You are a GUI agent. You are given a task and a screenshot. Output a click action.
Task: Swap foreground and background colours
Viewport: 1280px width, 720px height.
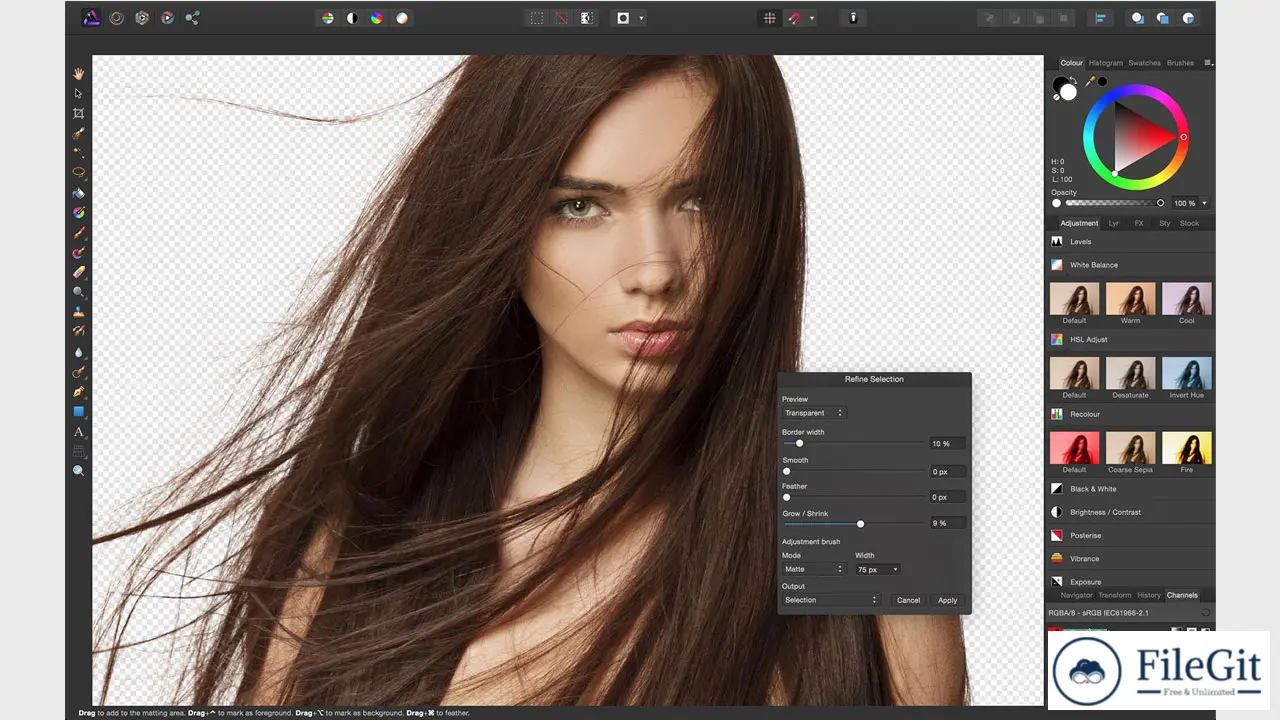(x=1073, y=80)
